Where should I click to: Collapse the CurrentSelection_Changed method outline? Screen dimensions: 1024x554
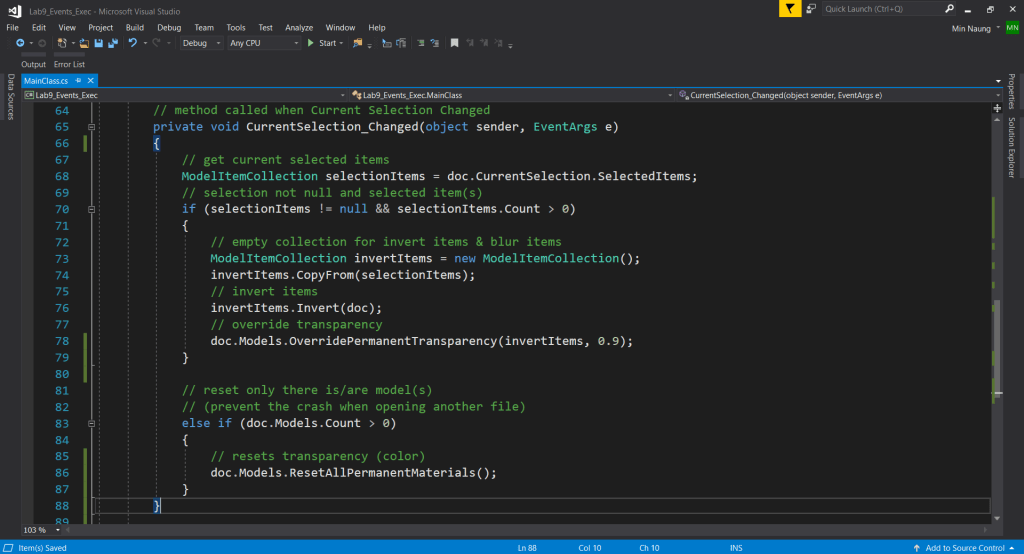pos(91,127)
